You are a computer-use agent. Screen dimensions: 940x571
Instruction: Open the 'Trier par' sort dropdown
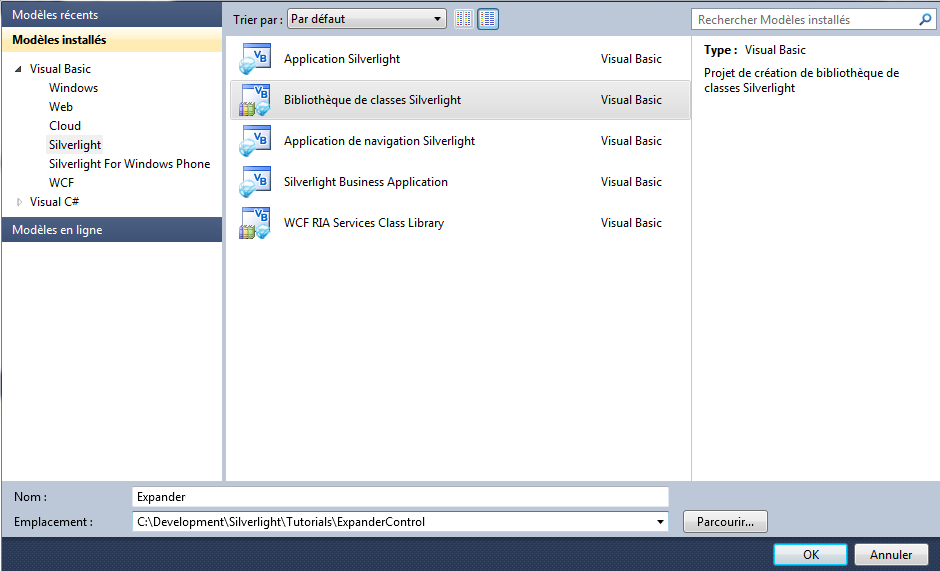coord(367,19)
